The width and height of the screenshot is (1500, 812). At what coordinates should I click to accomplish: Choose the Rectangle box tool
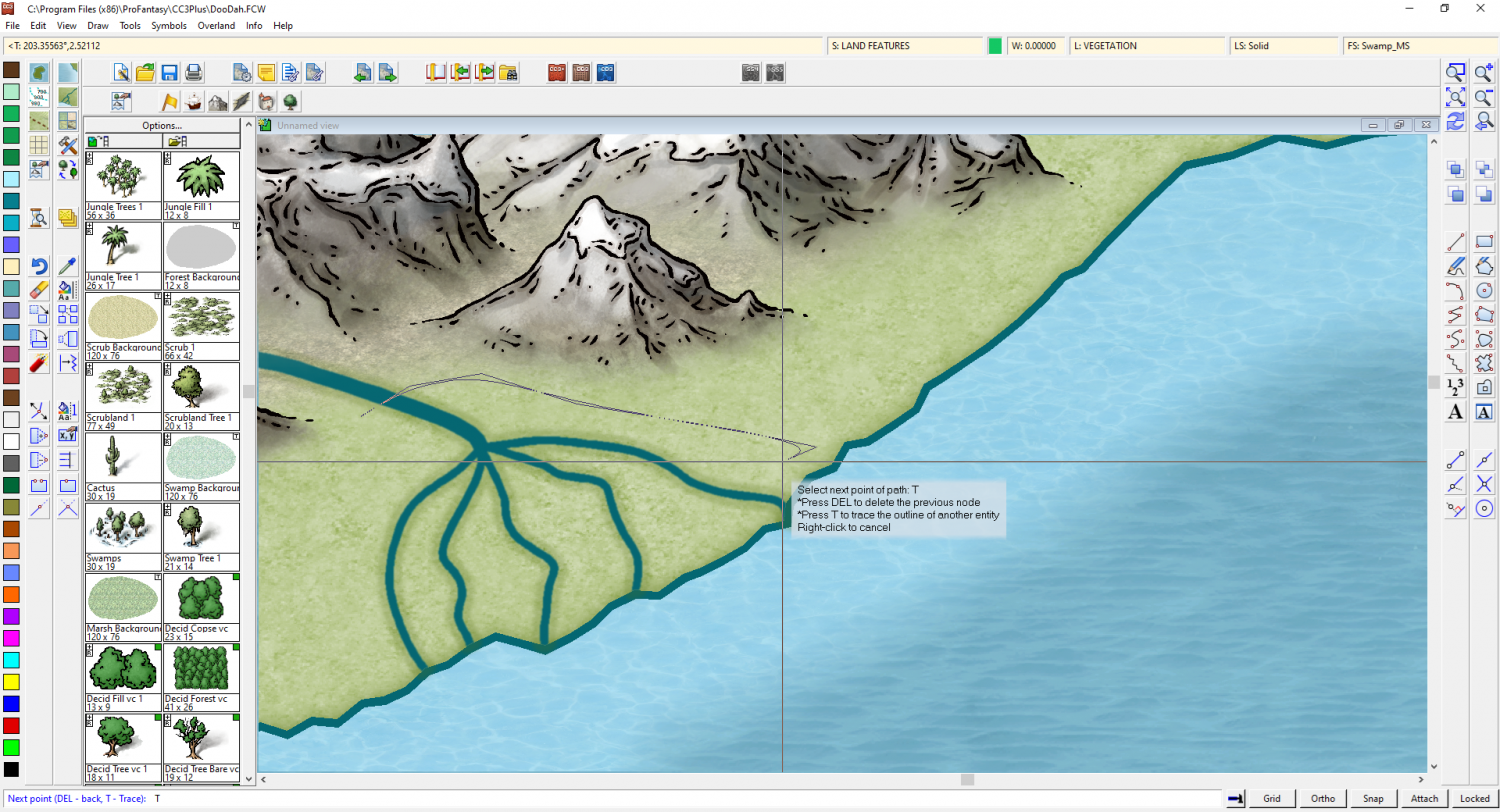click(1484, 241)
